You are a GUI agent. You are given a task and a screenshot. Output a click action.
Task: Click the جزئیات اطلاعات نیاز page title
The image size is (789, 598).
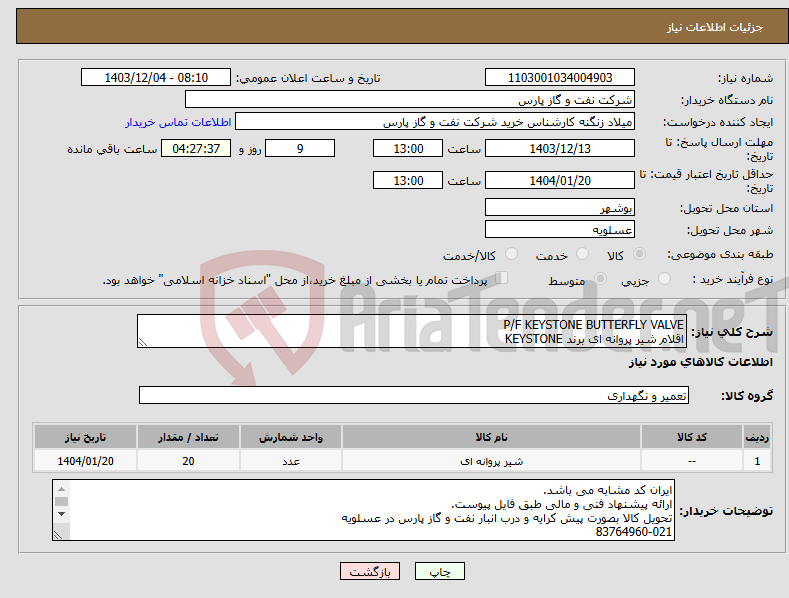click(x=715, y=27)
